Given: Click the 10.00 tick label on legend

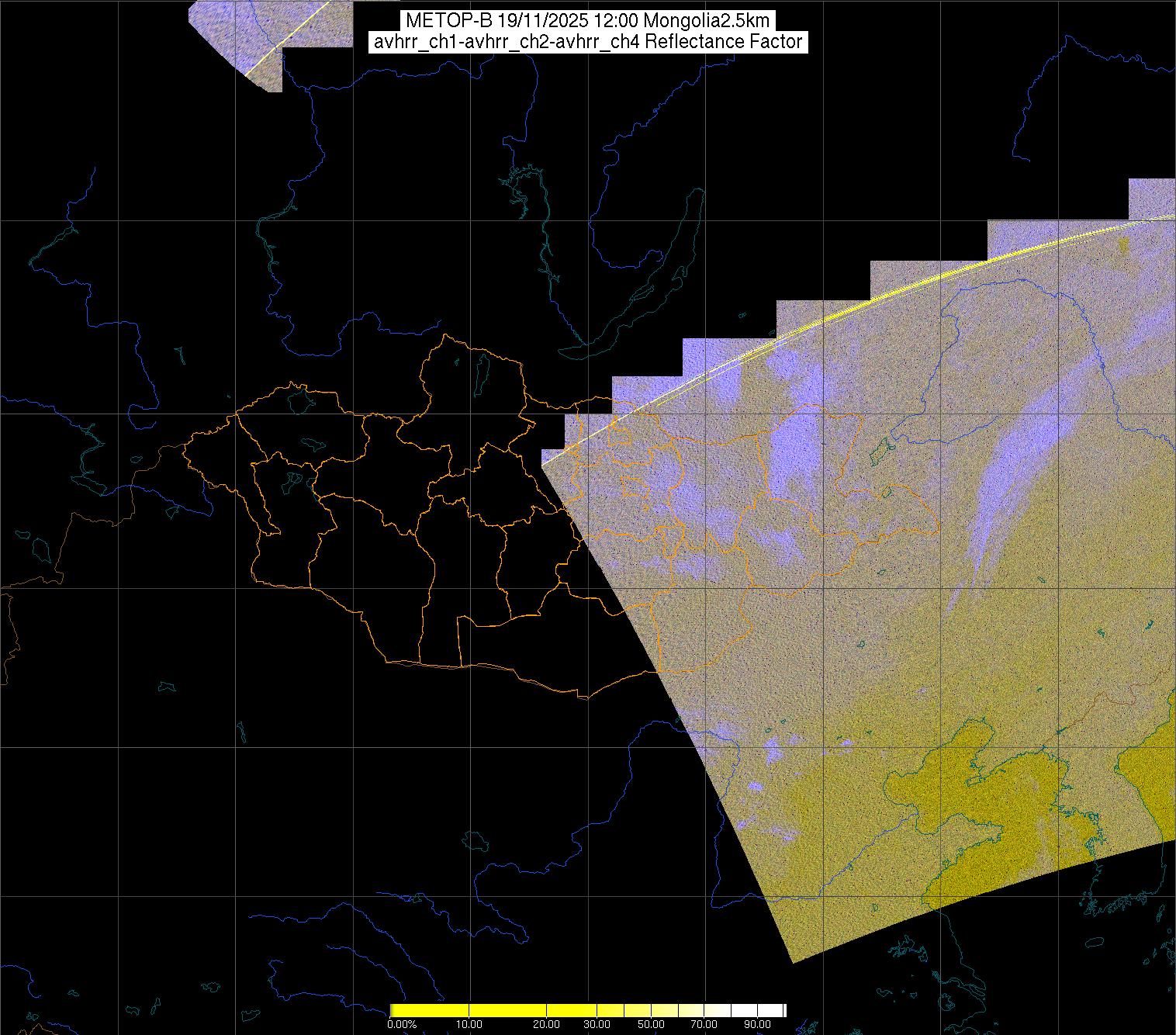Looking at the screenshot, I should point(469,1024).
